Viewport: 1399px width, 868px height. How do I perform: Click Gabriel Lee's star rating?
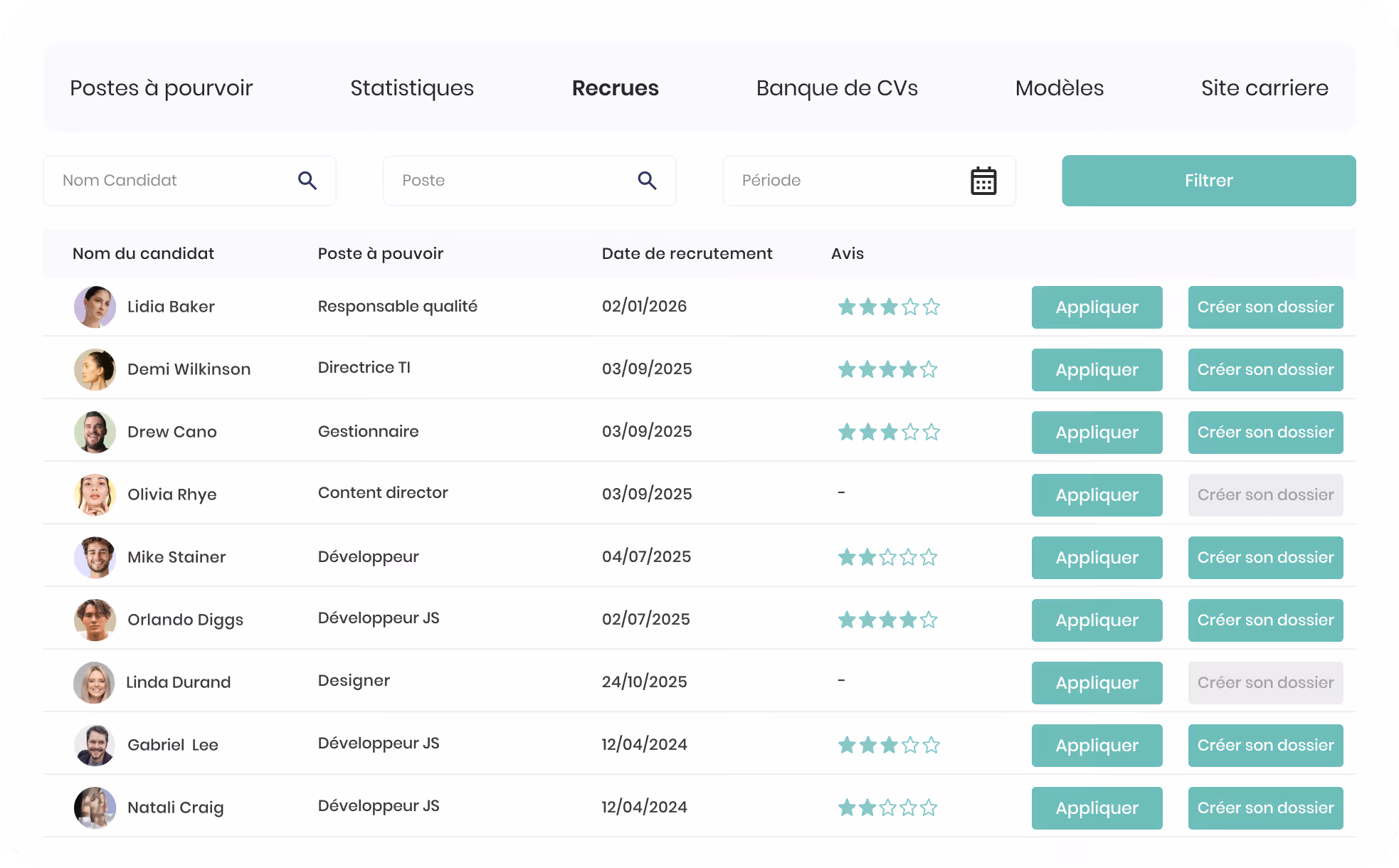click(x=889, y=745)
